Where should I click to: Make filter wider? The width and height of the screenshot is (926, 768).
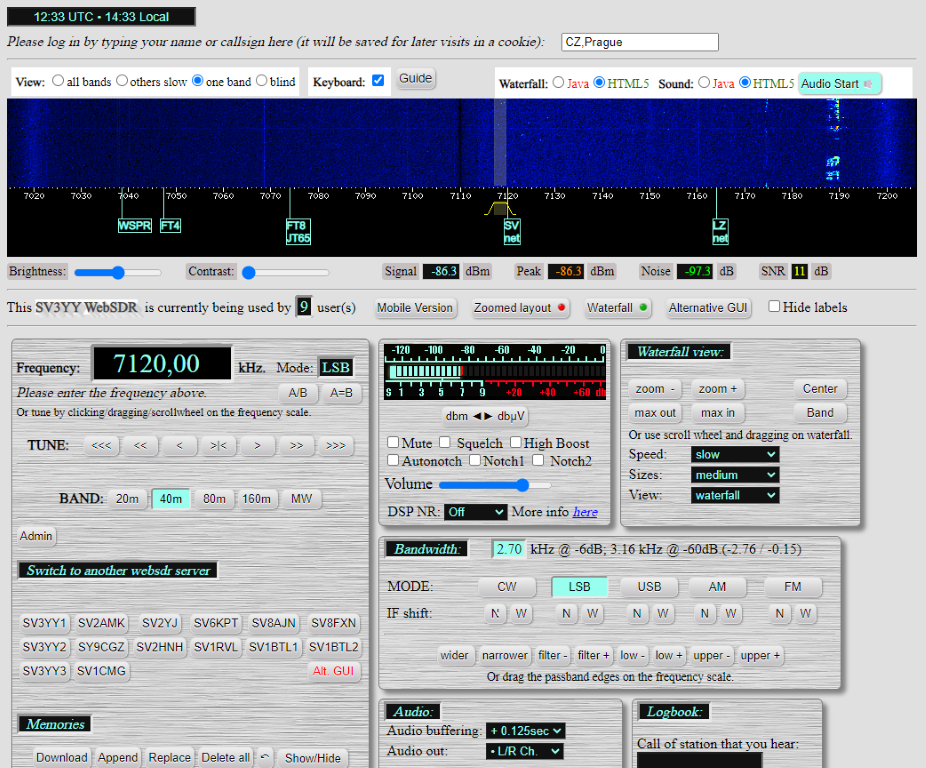pos(454,655)
